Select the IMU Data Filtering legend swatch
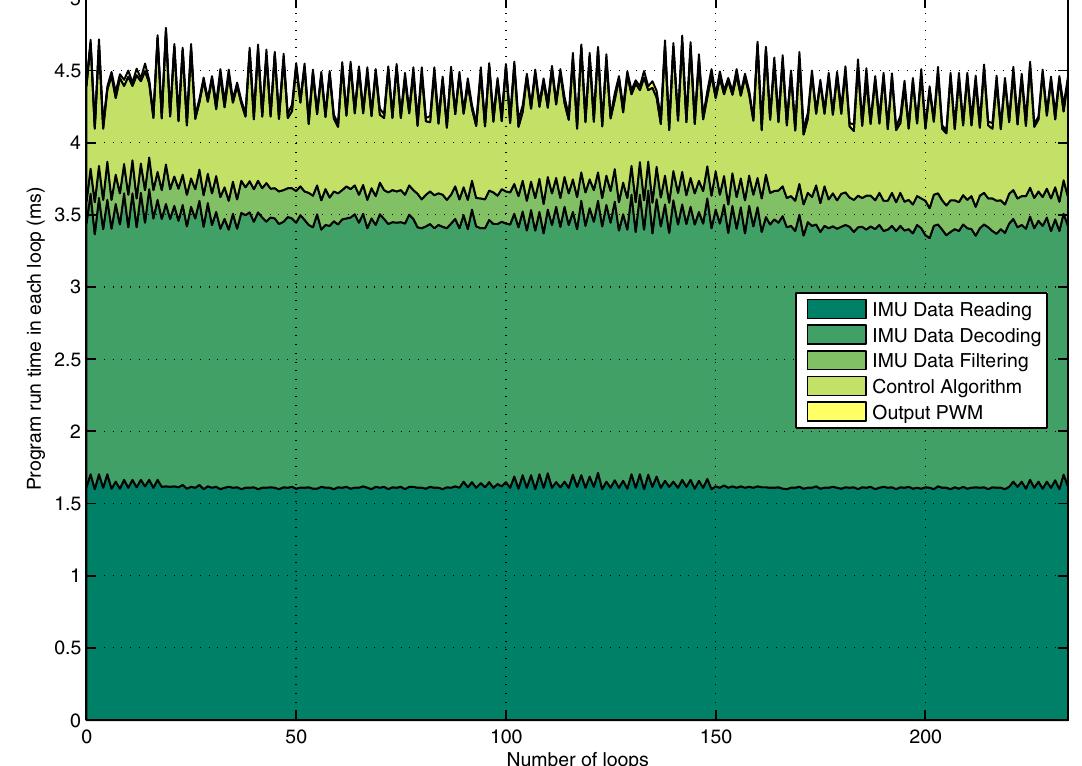Image resolution: width=1082 pixels, height=766 pixels. click(x=836, y=361)
